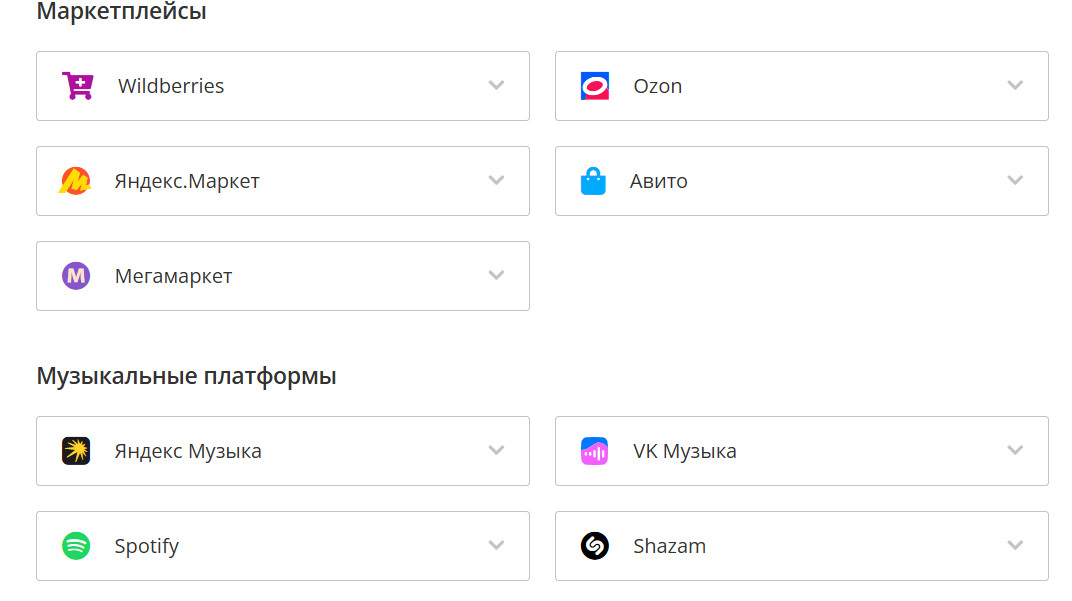Select the Shazam text label
This screenshot has width=1072, height=601.
[669, 546]
